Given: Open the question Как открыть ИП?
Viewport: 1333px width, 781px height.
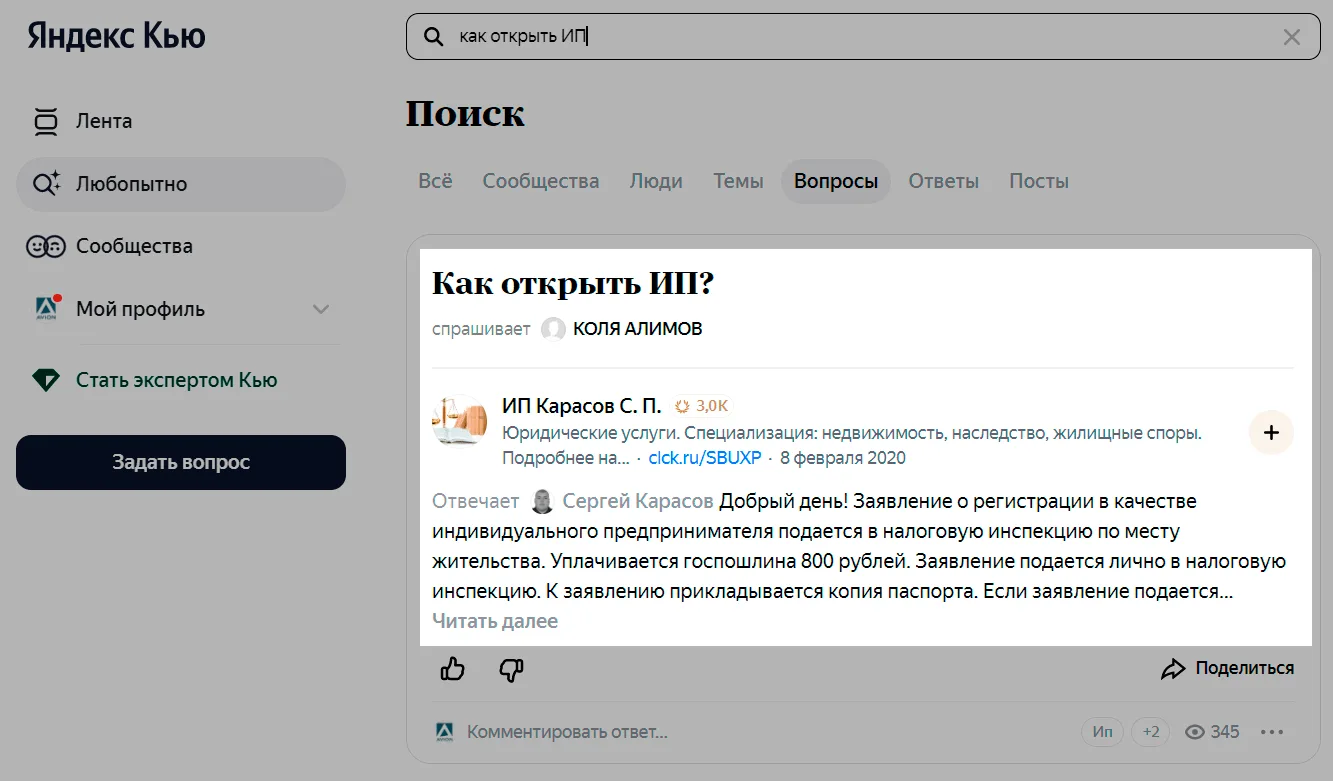Looking at the screenshot, I should (573, 284).
